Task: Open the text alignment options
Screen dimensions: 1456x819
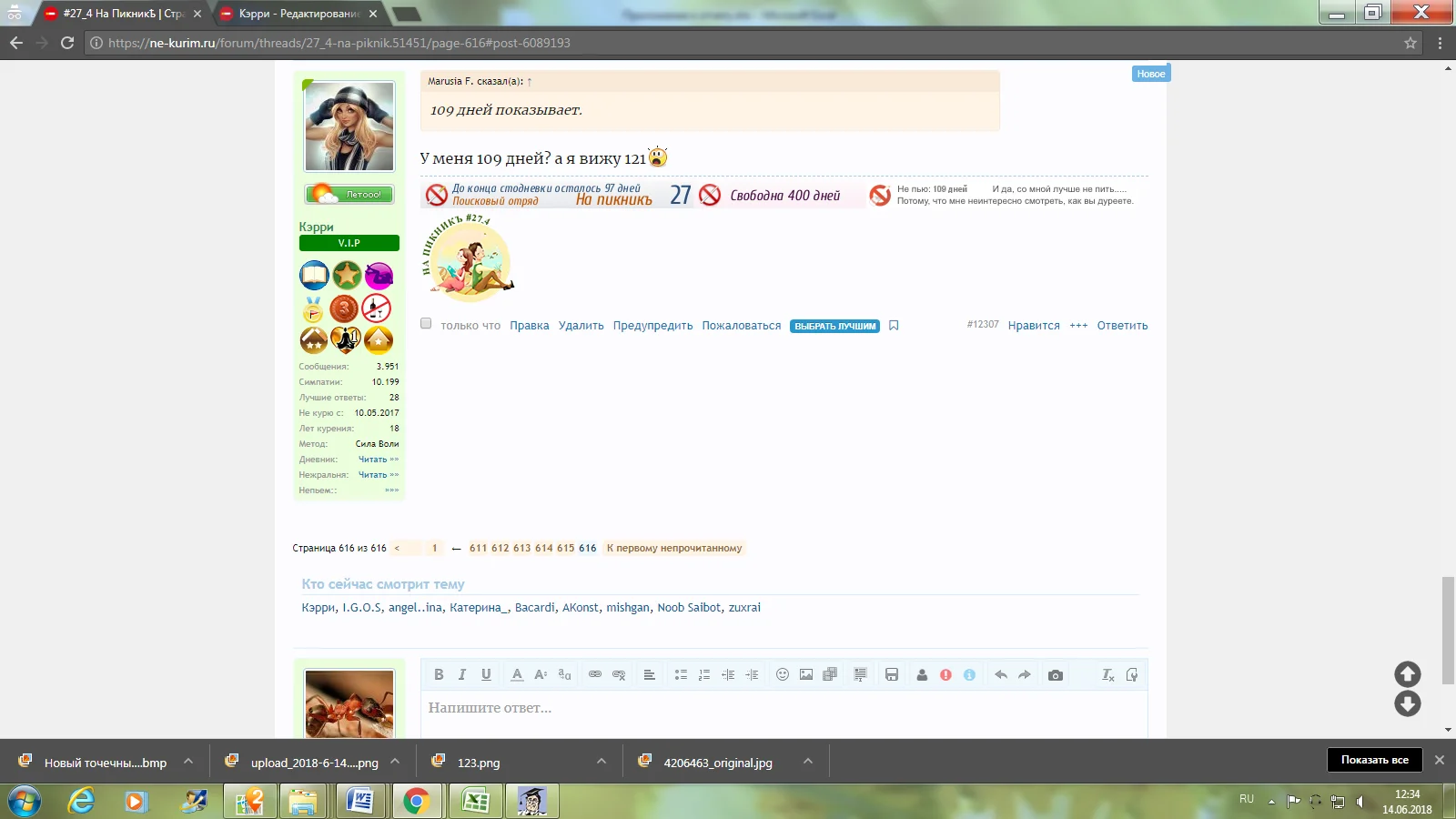Action: click(x=650, y=674)
